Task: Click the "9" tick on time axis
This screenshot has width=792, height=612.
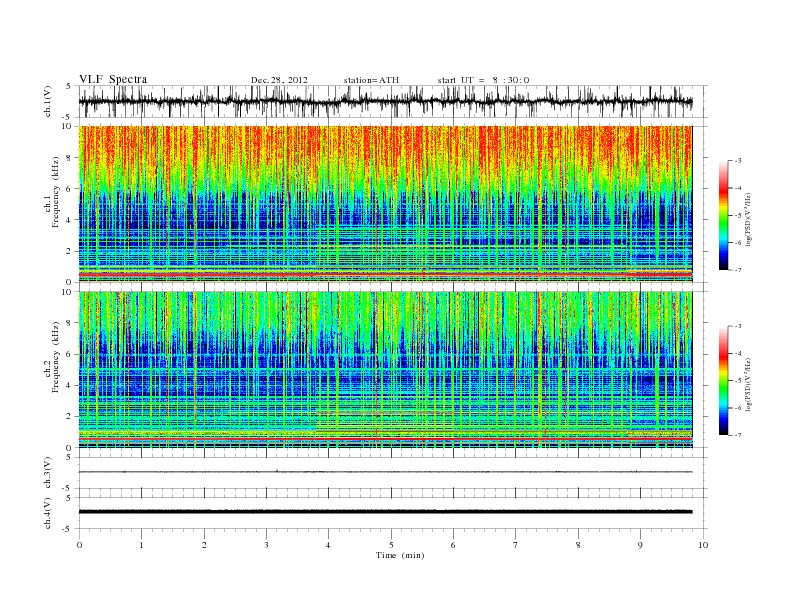Action: point(640,545)
